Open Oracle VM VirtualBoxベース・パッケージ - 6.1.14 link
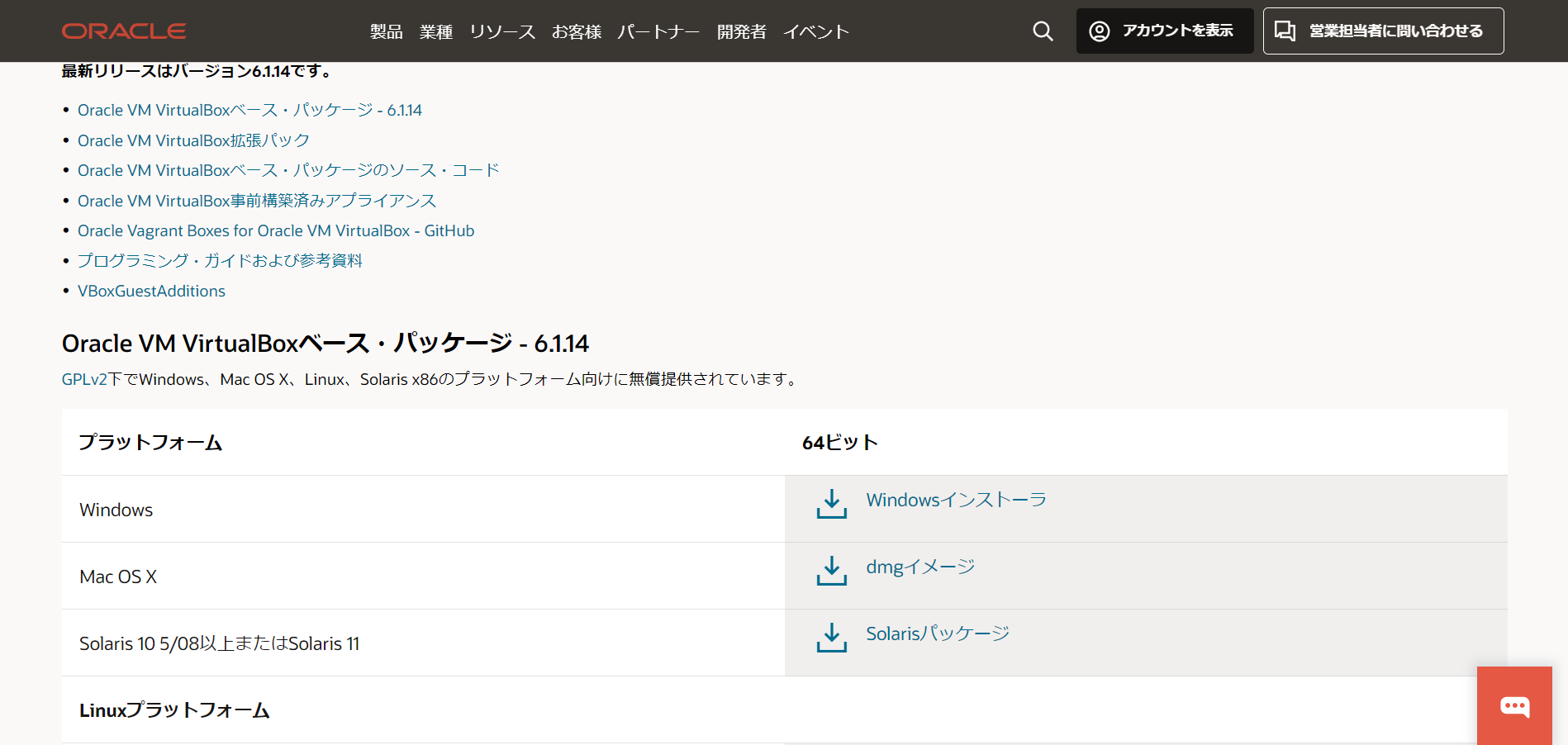The image size is (1568, 745). (249, 110)
